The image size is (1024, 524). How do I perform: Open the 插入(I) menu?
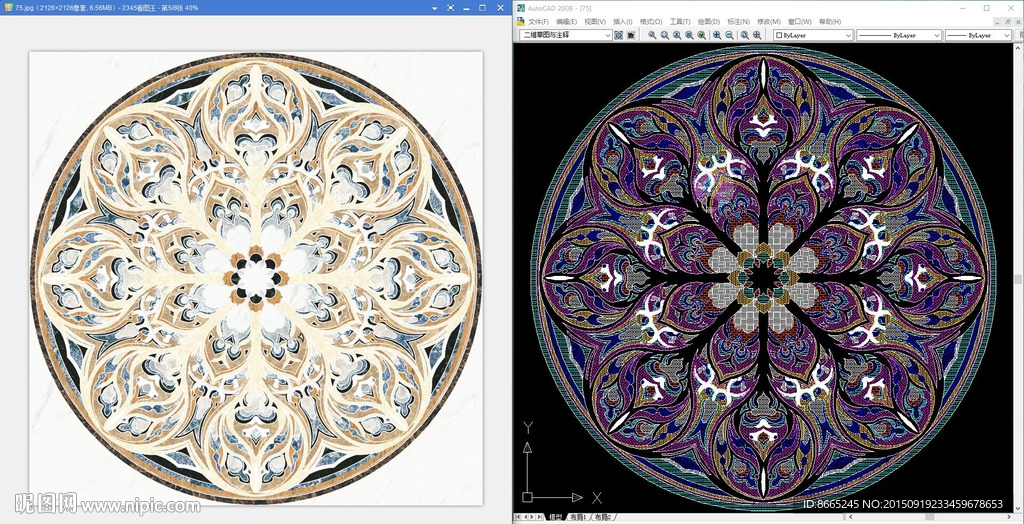[622, 22]
